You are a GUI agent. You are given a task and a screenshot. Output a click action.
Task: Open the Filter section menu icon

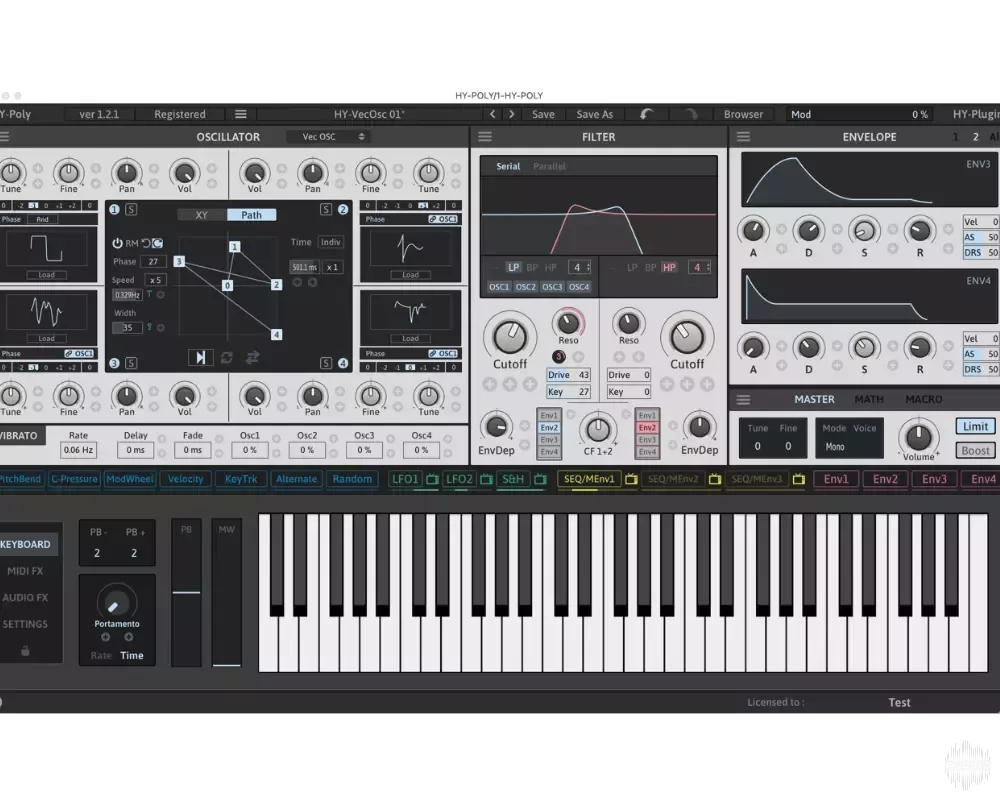(x=485, y=137)
